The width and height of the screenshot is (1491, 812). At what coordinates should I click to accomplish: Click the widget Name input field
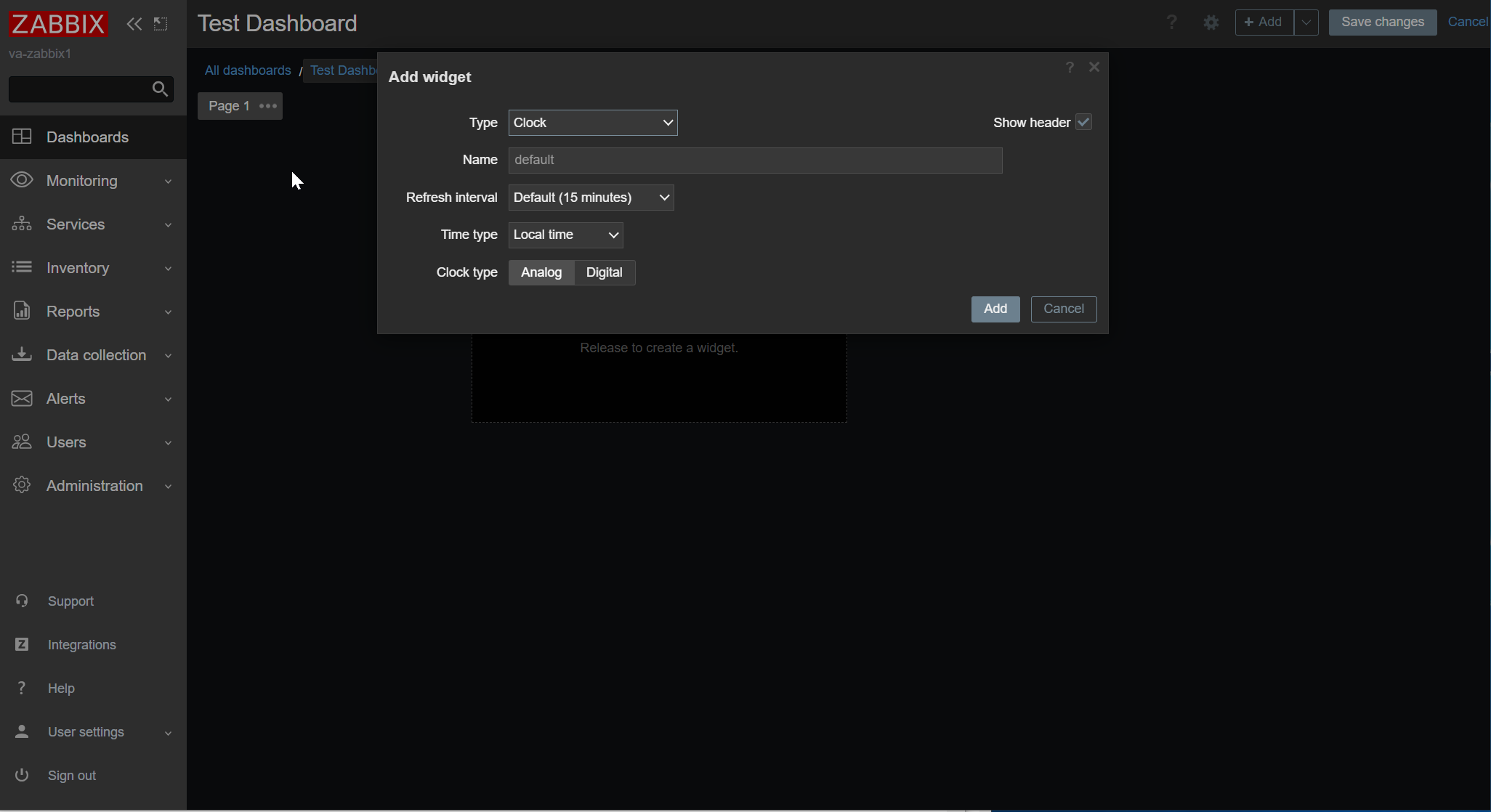[x=755, y=161]
